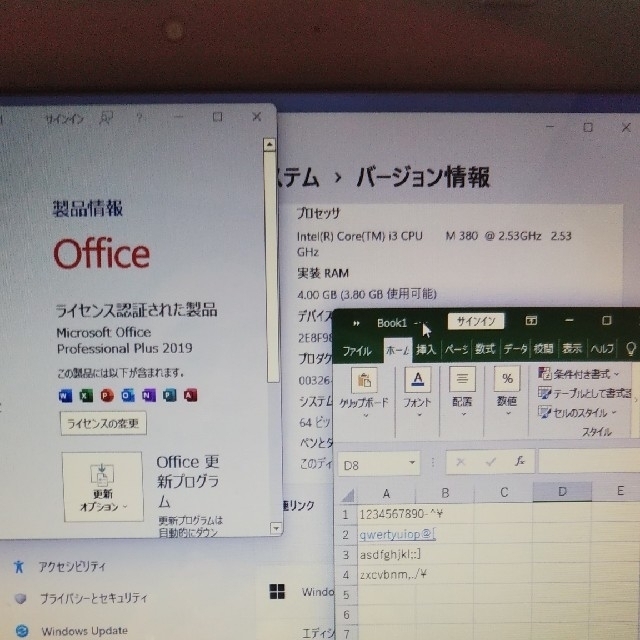Select column B header in Excel
Screen dimensions: 640x640
click(x=445, y=493)
